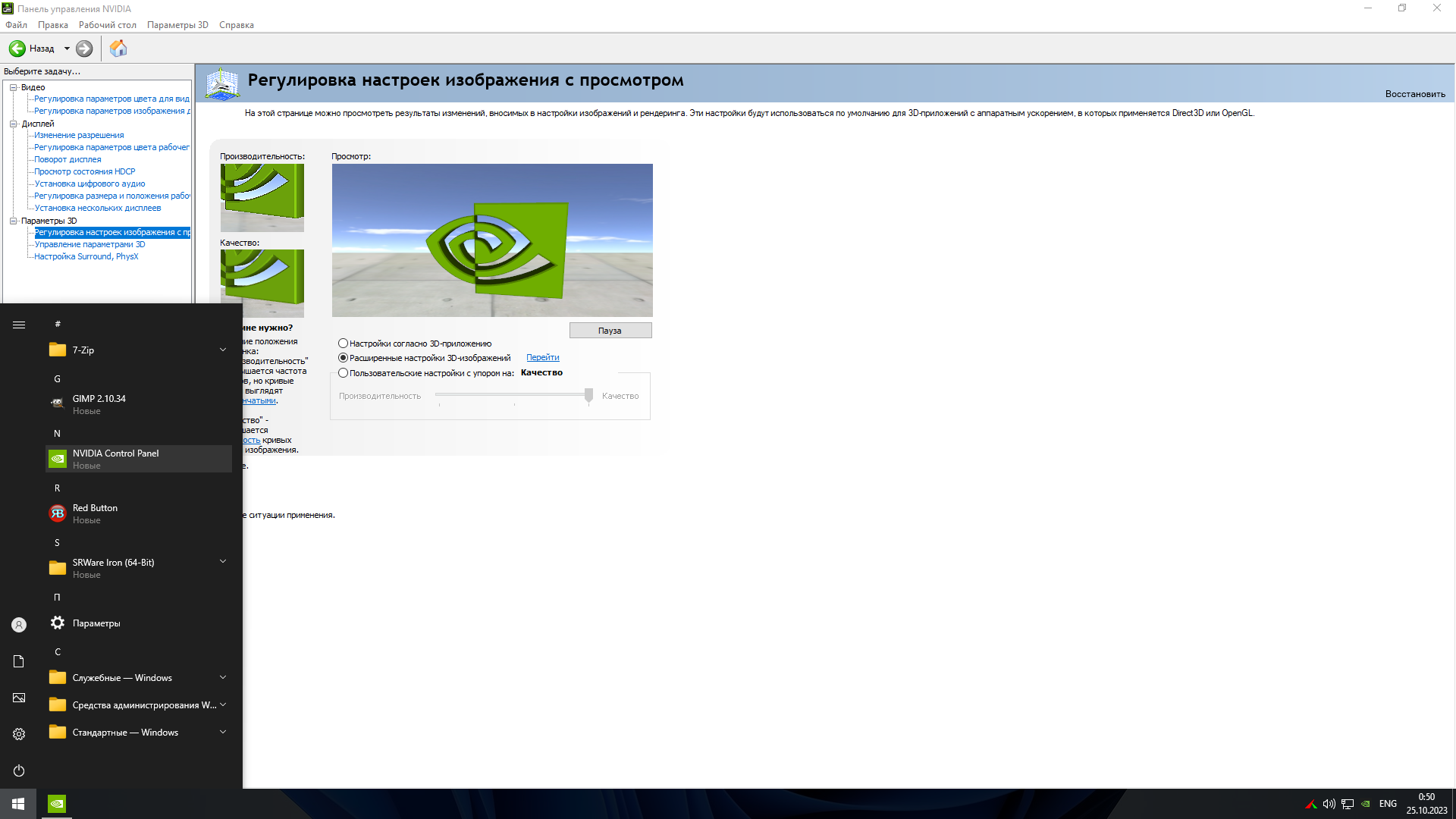Viewport: 1456px width, 819px height.
Task: Click the Пауза button
Action: tap(610, 331)
